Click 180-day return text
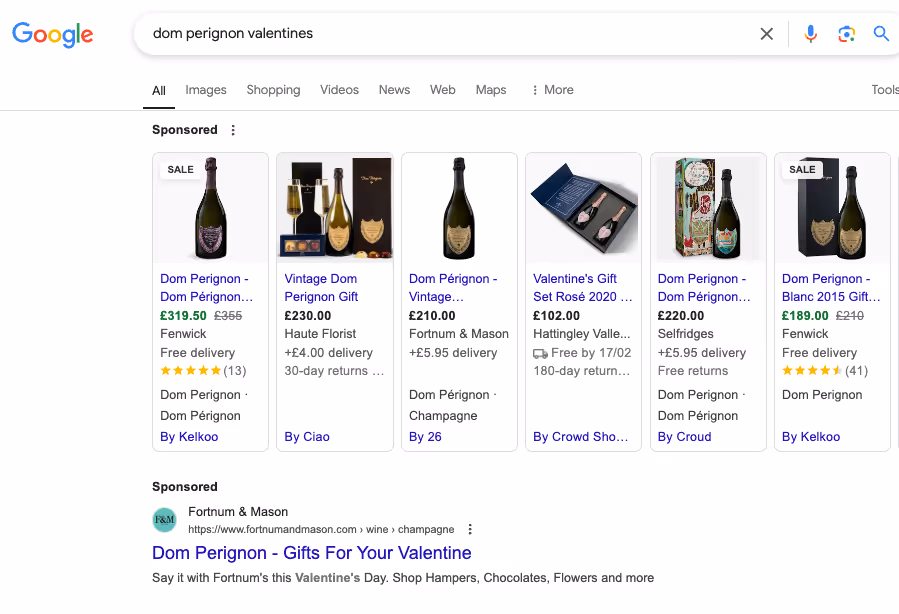899x614 pixels. [581, 371]
